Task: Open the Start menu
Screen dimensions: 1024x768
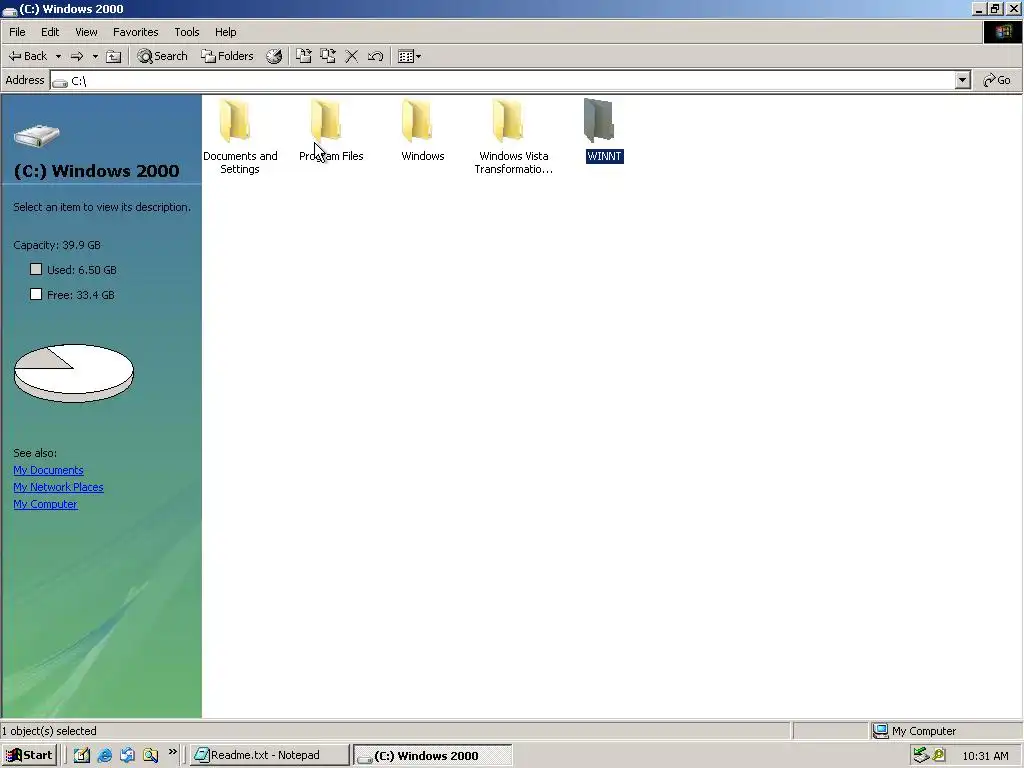Action: [x=31, y=756]
